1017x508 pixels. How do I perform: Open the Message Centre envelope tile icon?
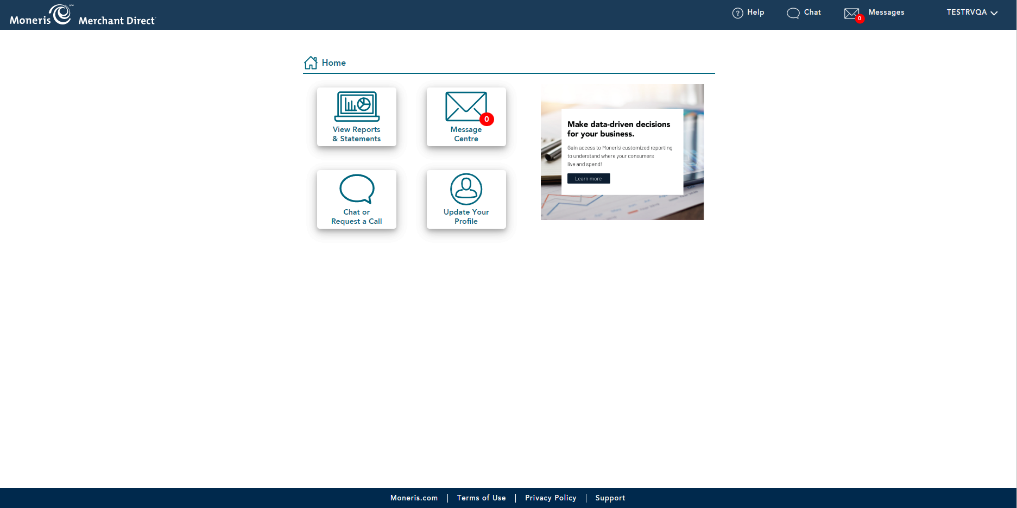465,106
